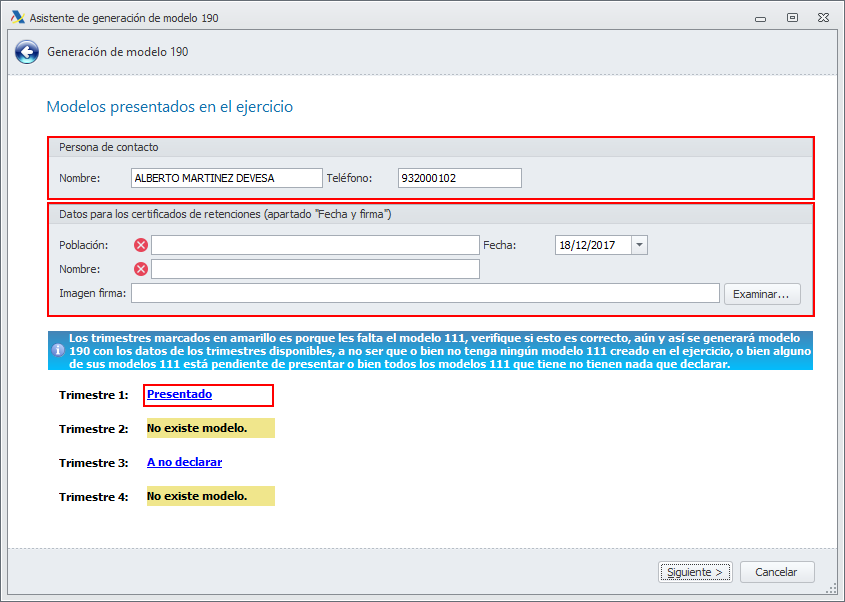Click the 'Generación de modelo 190' title text
845x602 pixels.
[117, 52]
